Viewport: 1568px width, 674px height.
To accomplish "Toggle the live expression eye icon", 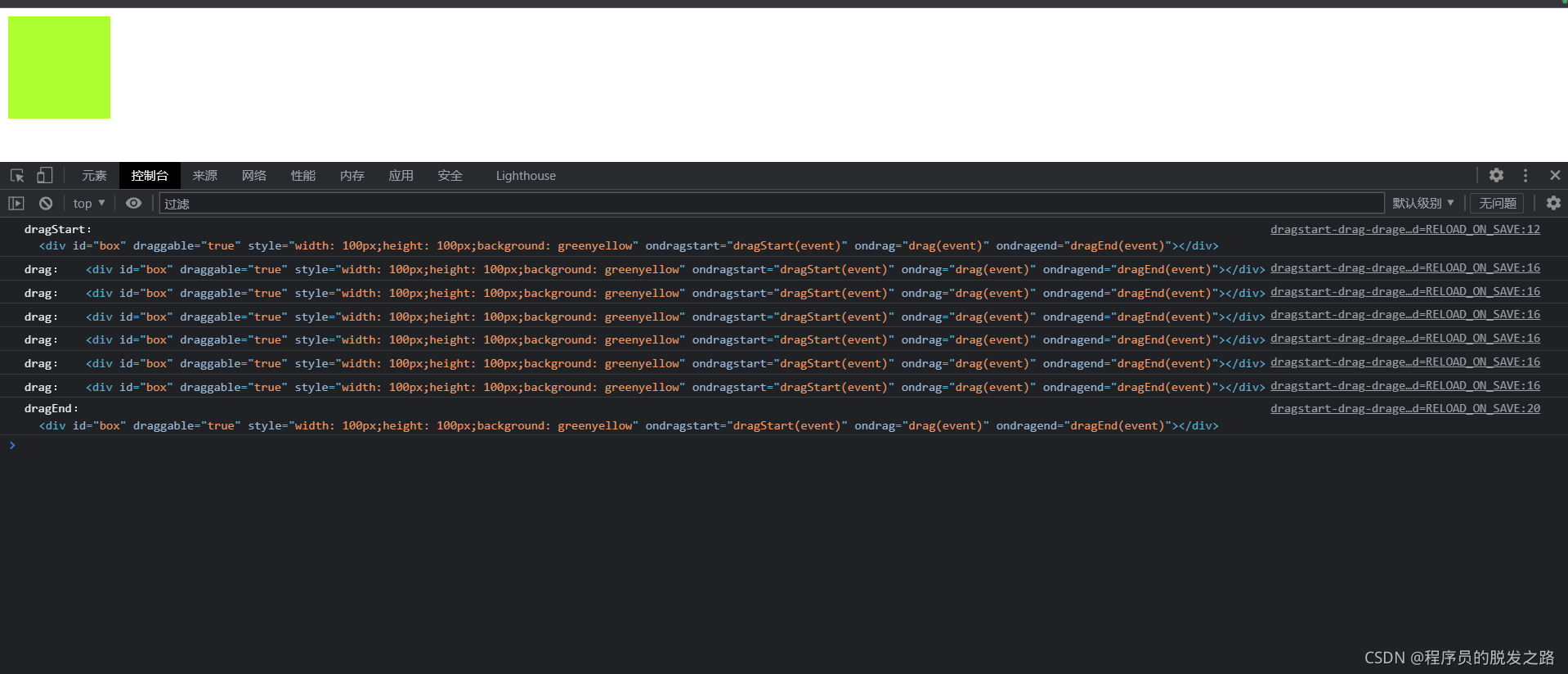I will click(133, 203).
